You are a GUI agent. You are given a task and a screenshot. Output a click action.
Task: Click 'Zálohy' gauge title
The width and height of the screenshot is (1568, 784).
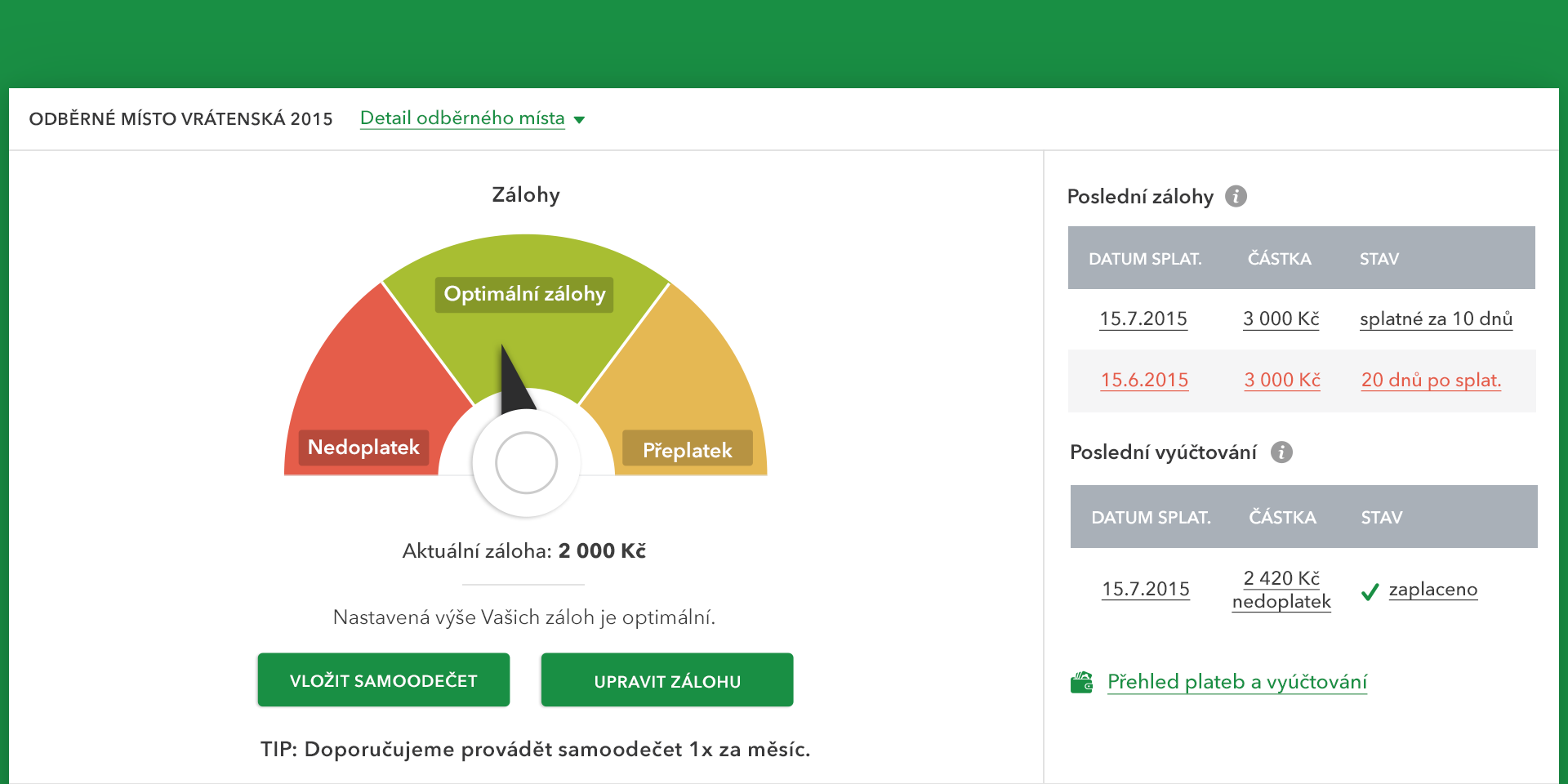(526, 195)
